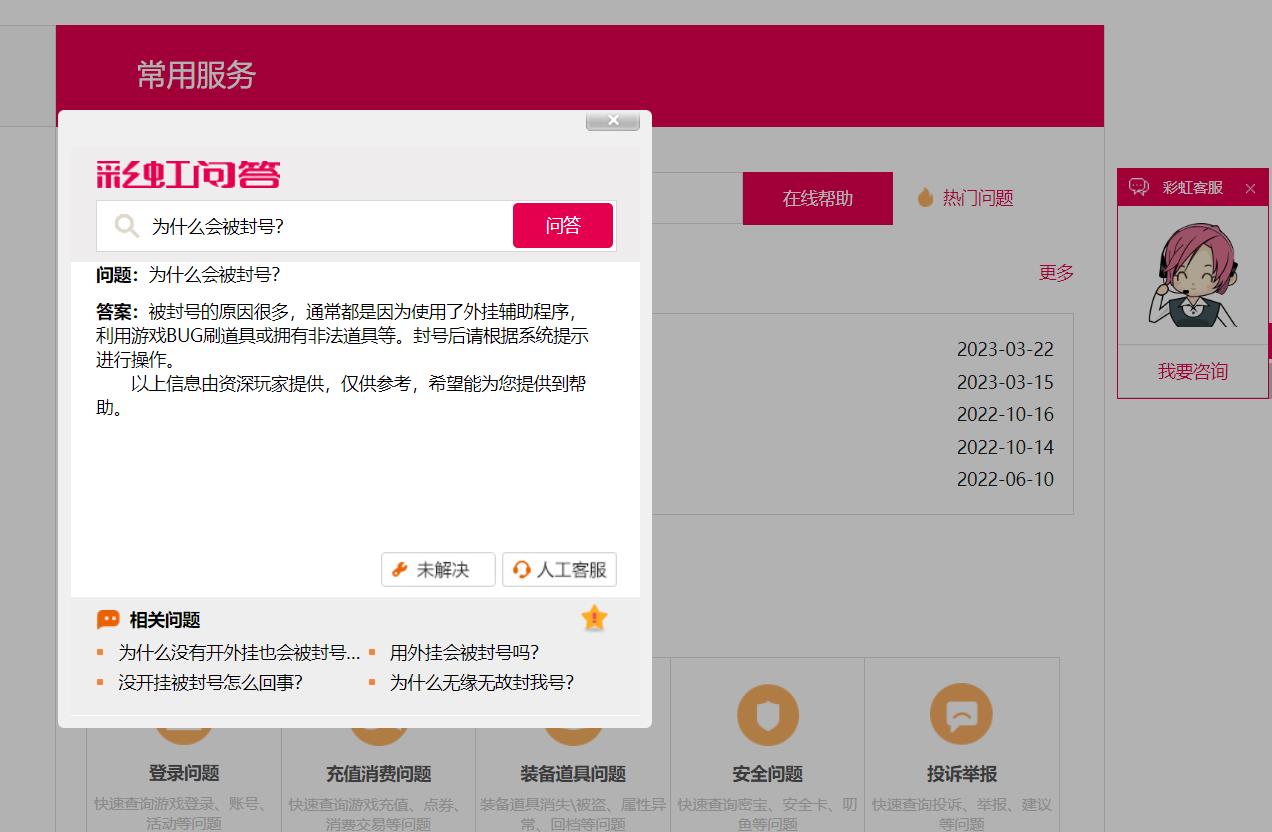This screenshot has width=1272, height=832.
Task: Open the 安全问题 shield icon
Action: 767,715
